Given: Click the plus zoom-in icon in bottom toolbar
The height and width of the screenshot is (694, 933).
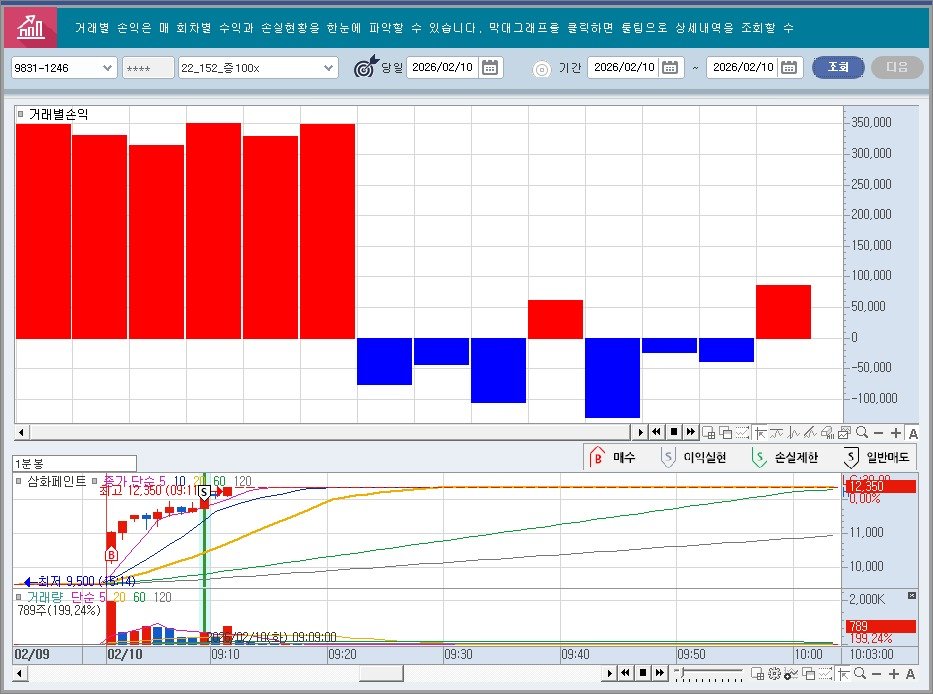Looking at the screenshot, I should (x=894, y=674).
